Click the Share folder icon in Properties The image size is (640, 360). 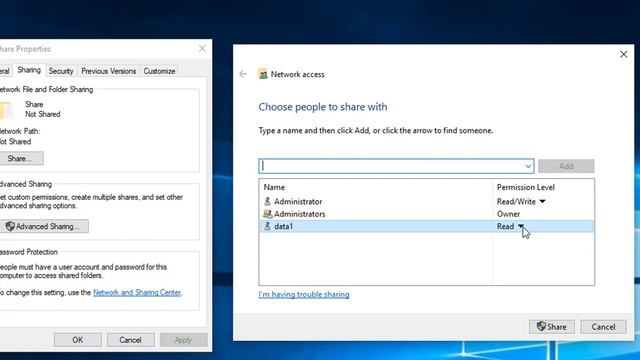[x=6, y=110]
